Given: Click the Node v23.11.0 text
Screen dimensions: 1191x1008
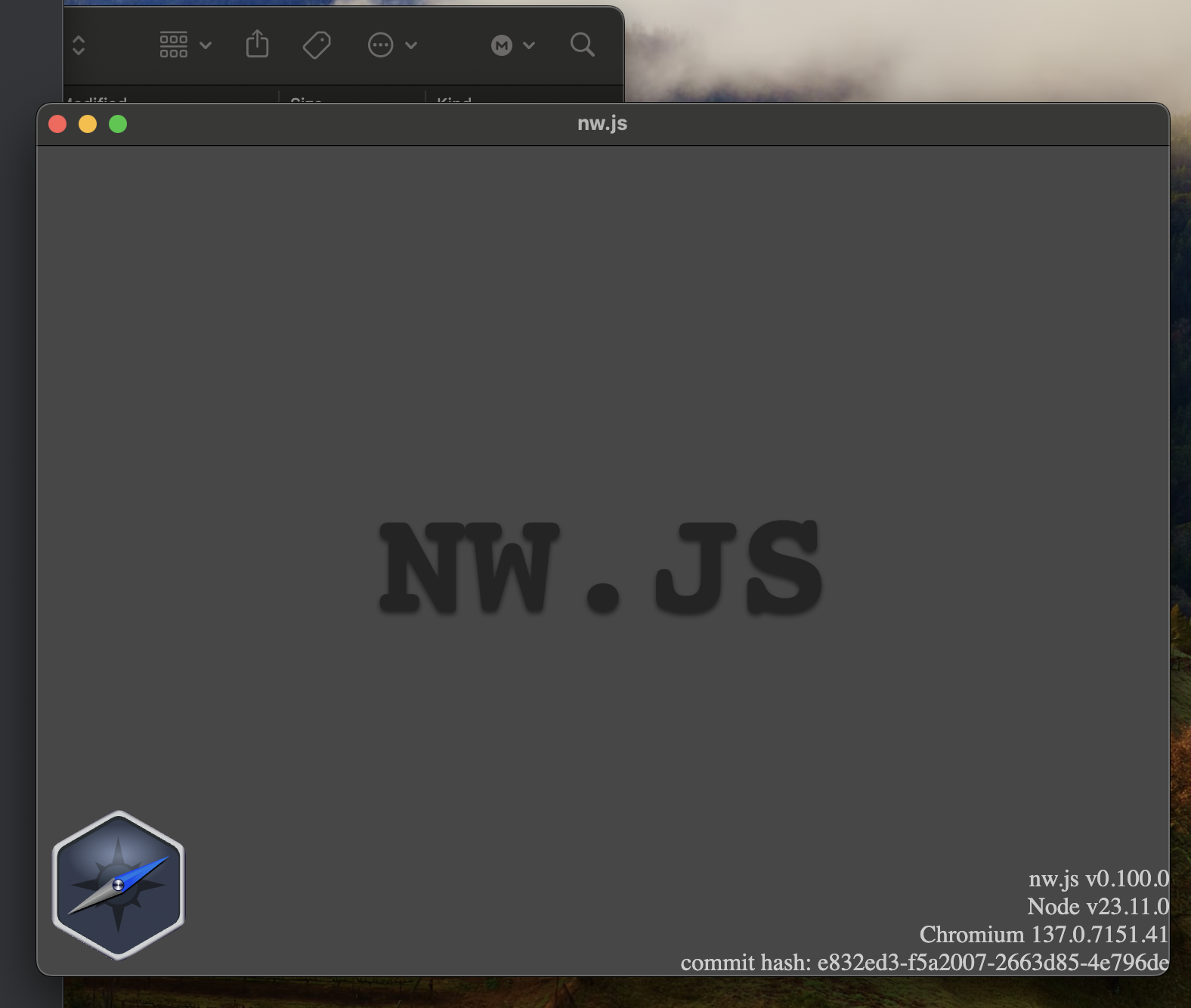Looking at the screenshot, I should 1098,906.
